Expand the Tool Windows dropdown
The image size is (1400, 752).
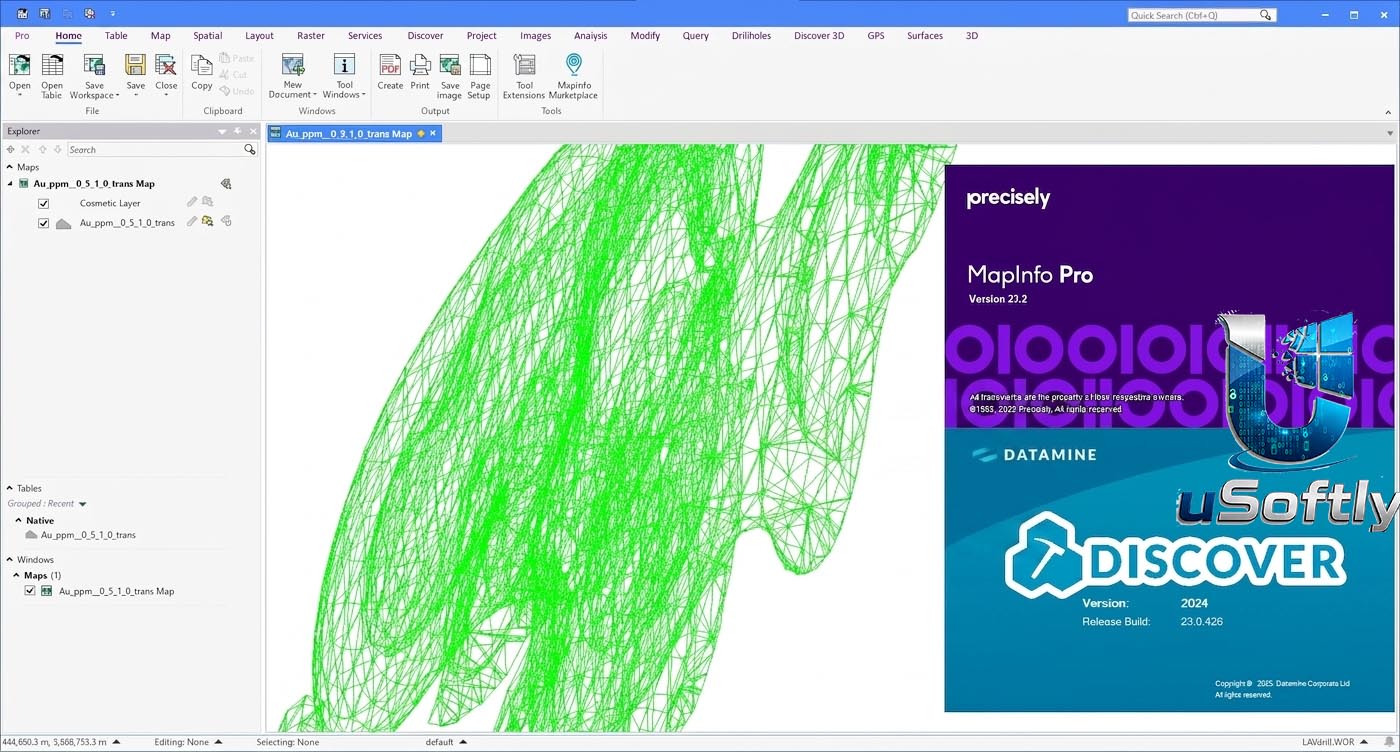click(x=344, y=75)
